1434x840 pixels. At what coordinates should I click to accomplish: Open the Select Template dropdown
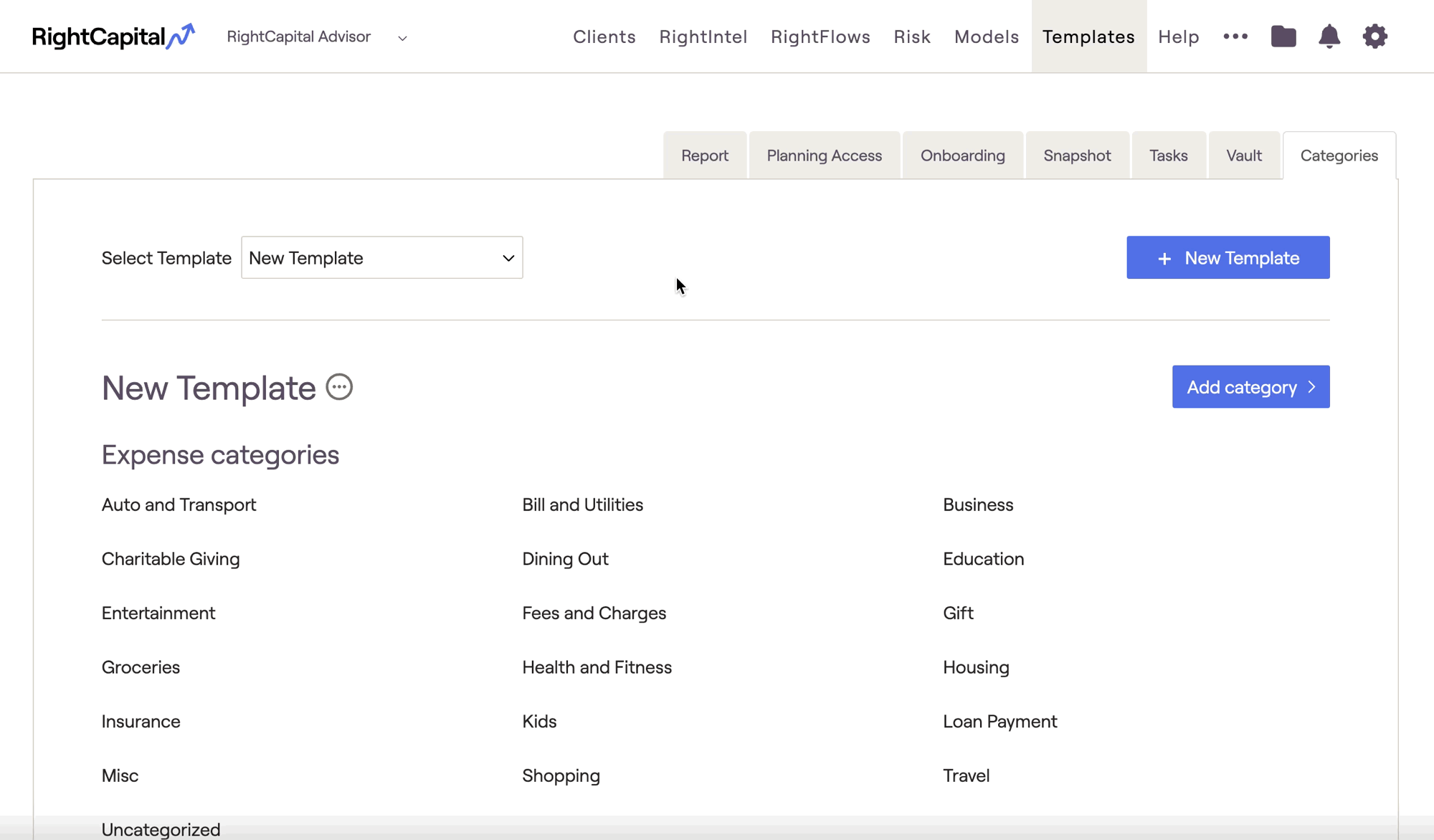point(382,257)
